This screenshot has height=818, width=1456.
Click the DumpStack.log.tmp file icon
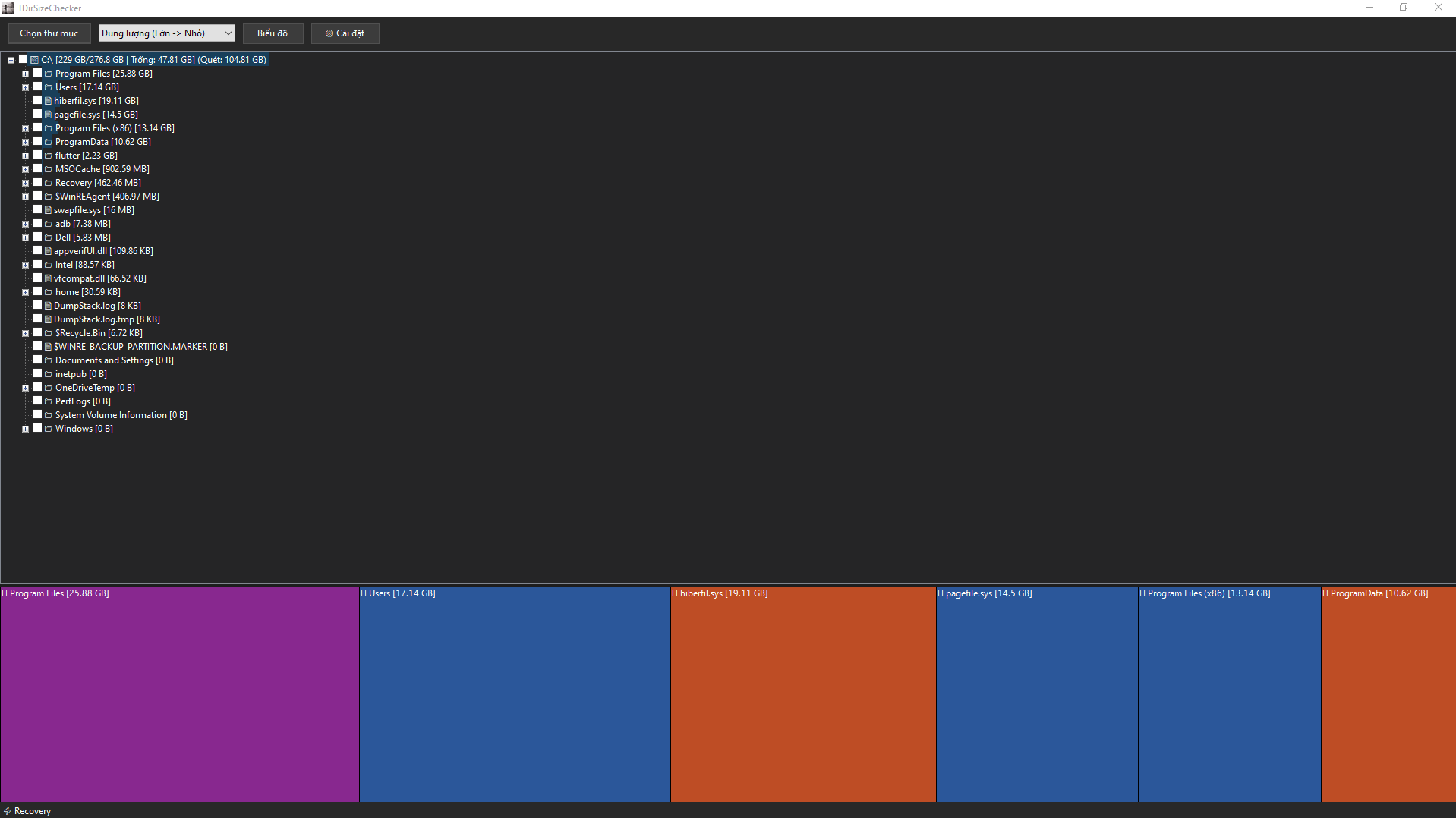tap(49, 319)
